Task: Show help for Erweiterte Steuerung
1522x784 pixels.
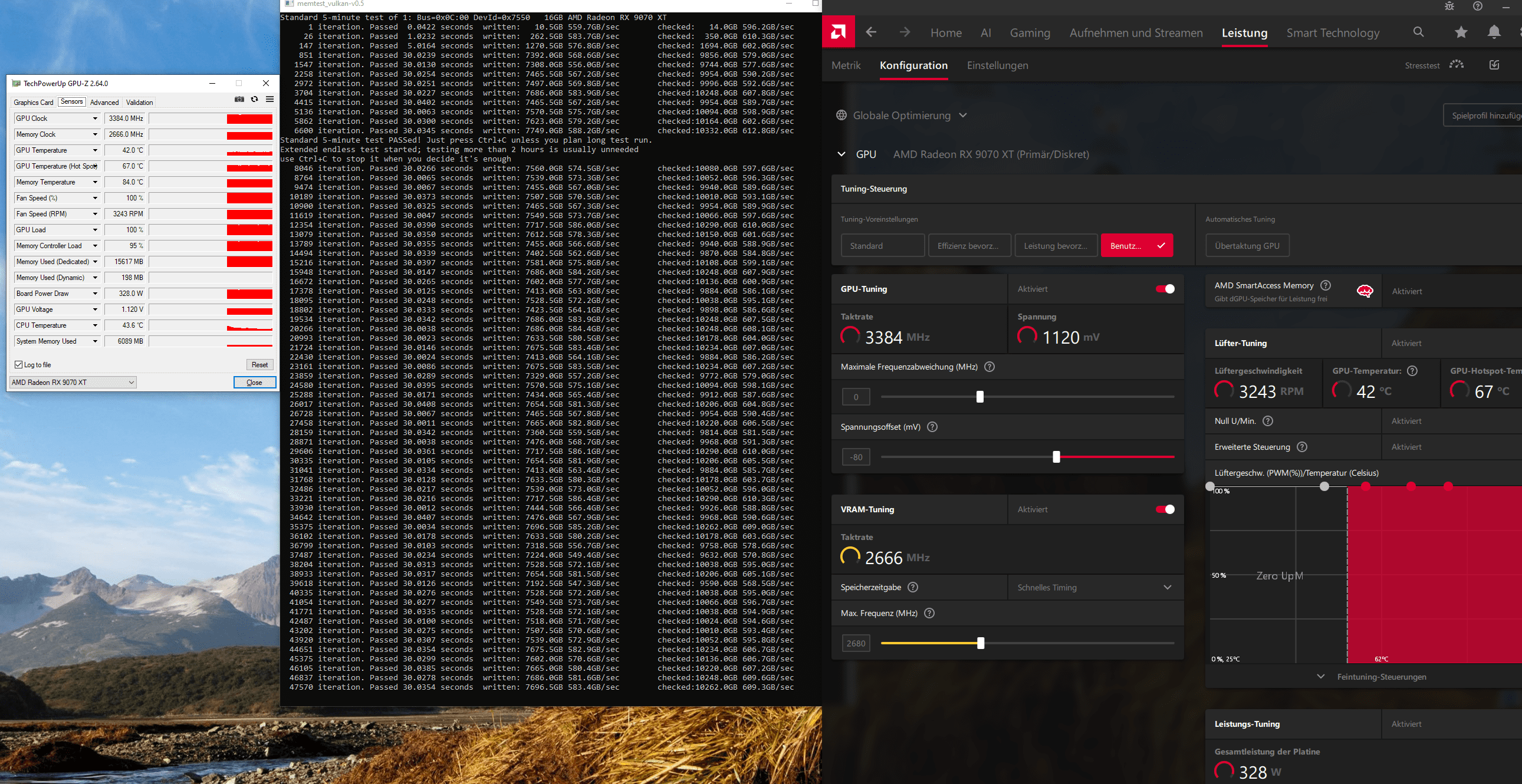Action: pyautogui.click(x=1302, y=447)
